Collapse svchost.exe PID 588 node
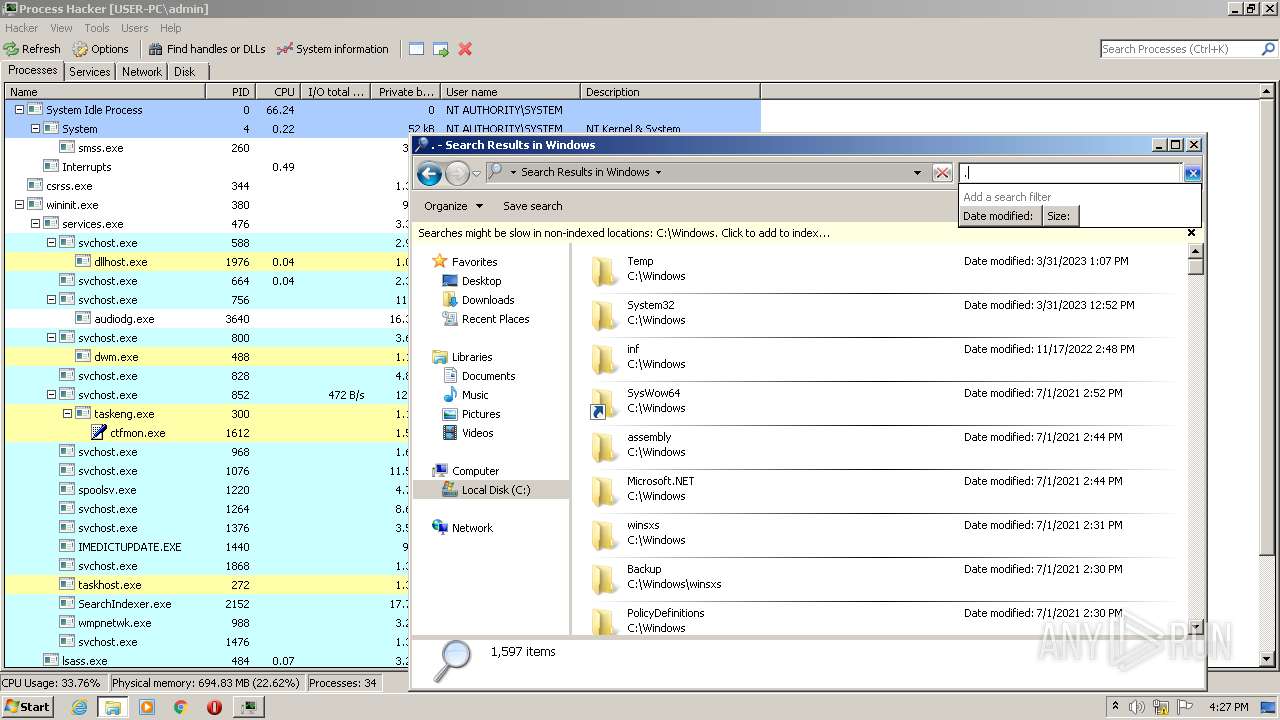The height and width of the screenshot is (720, 1280). point(51,243)
